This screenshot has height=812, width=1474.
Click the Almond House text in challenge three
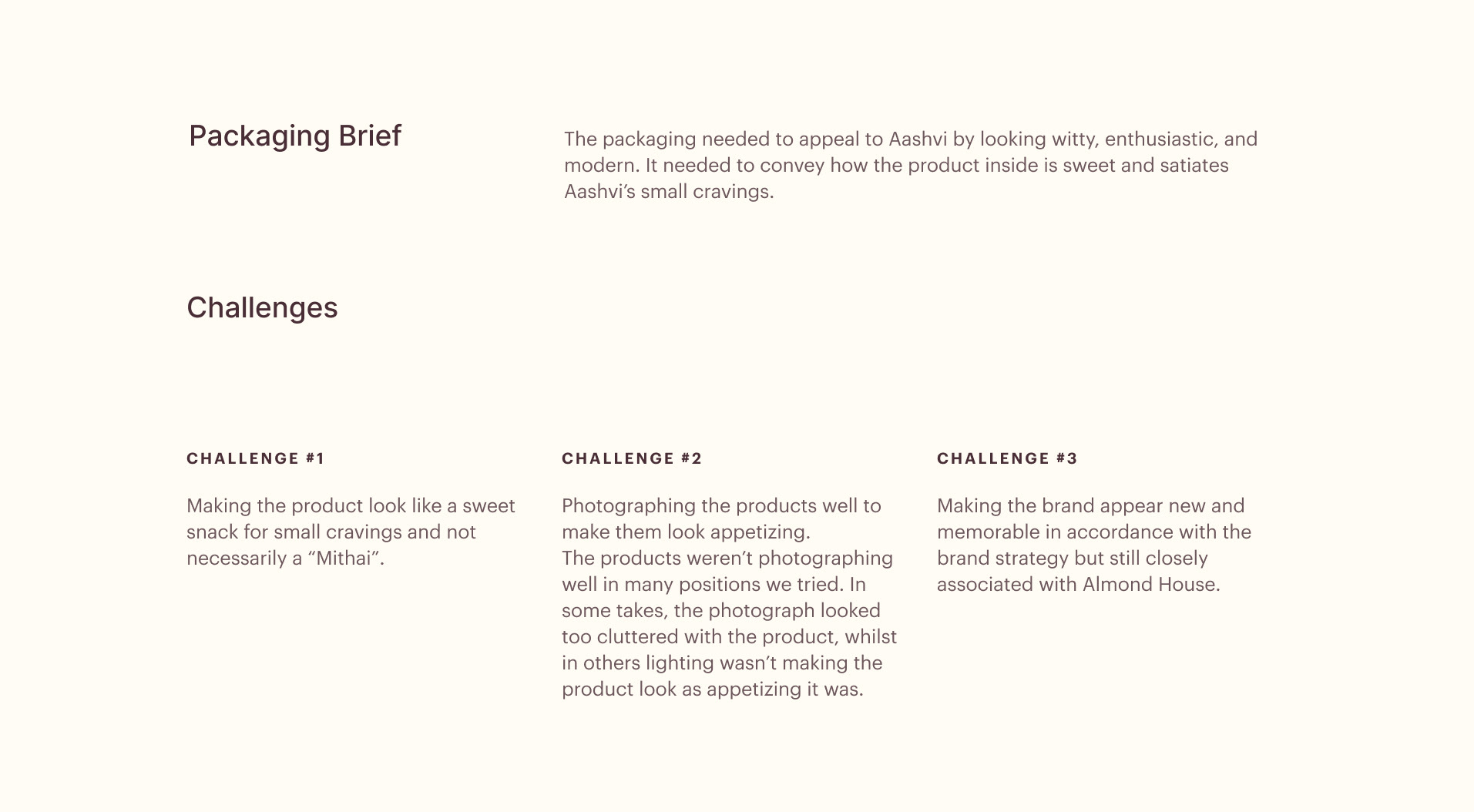point(1151,584)
